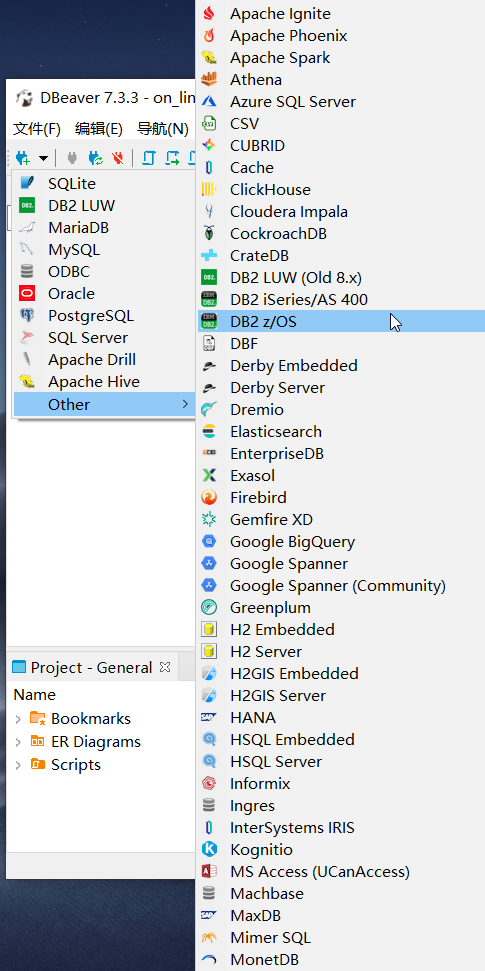Close the Project - General tab
This screenshot has width=485, height=971.
(x=164, y=667)
